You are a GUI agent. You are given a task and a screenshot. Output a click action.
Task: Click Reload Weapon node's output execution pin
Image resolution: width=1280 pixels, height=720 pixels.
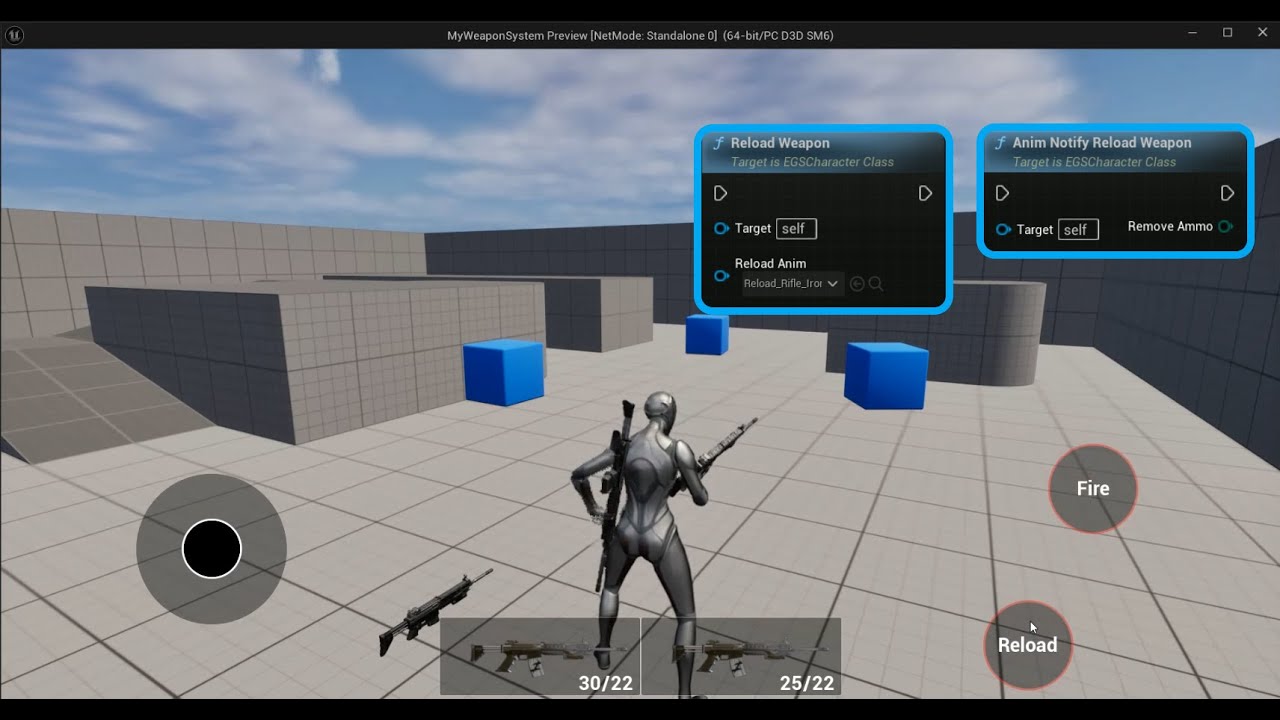point(925,193)
